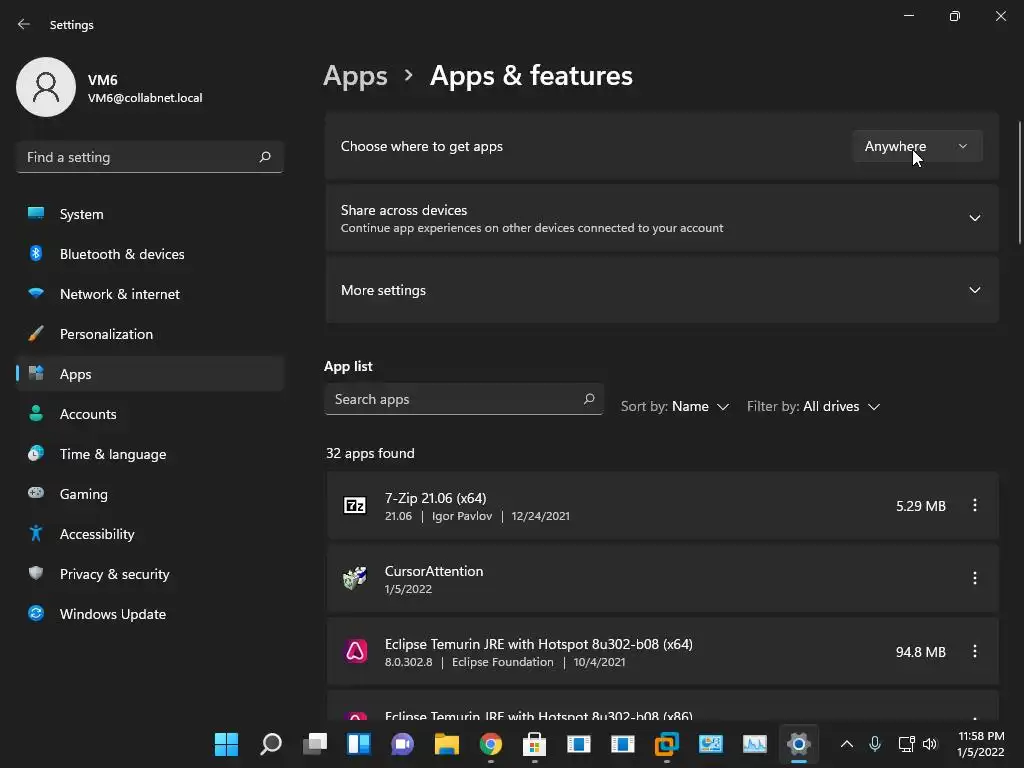Go back with the Settings back arrow
This screenshot has height=768, width=1024.
(x=24, y=24)
